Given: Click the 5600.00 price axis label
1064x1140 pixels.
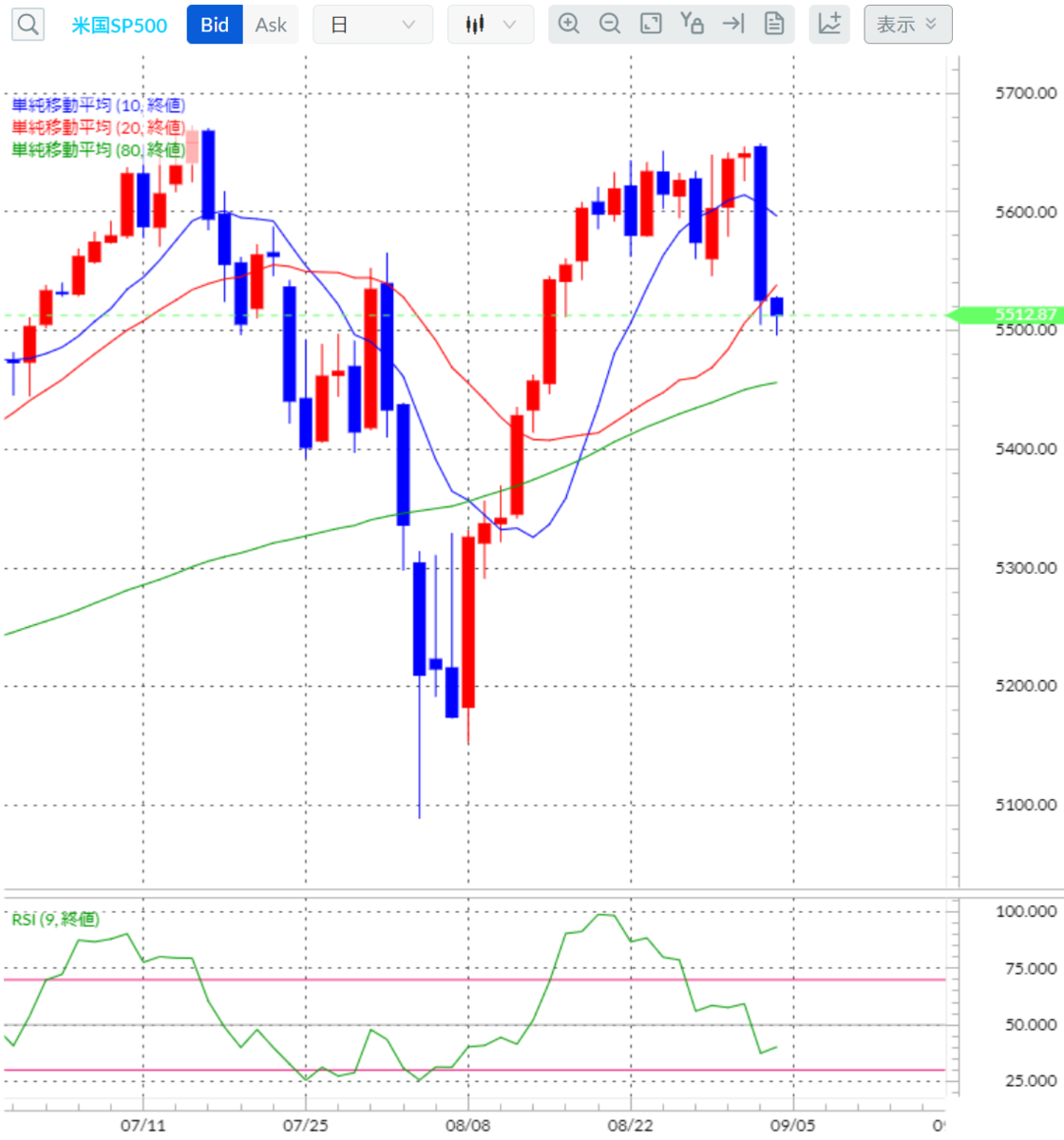Looking at the screenshot, I should [1026, 212].
